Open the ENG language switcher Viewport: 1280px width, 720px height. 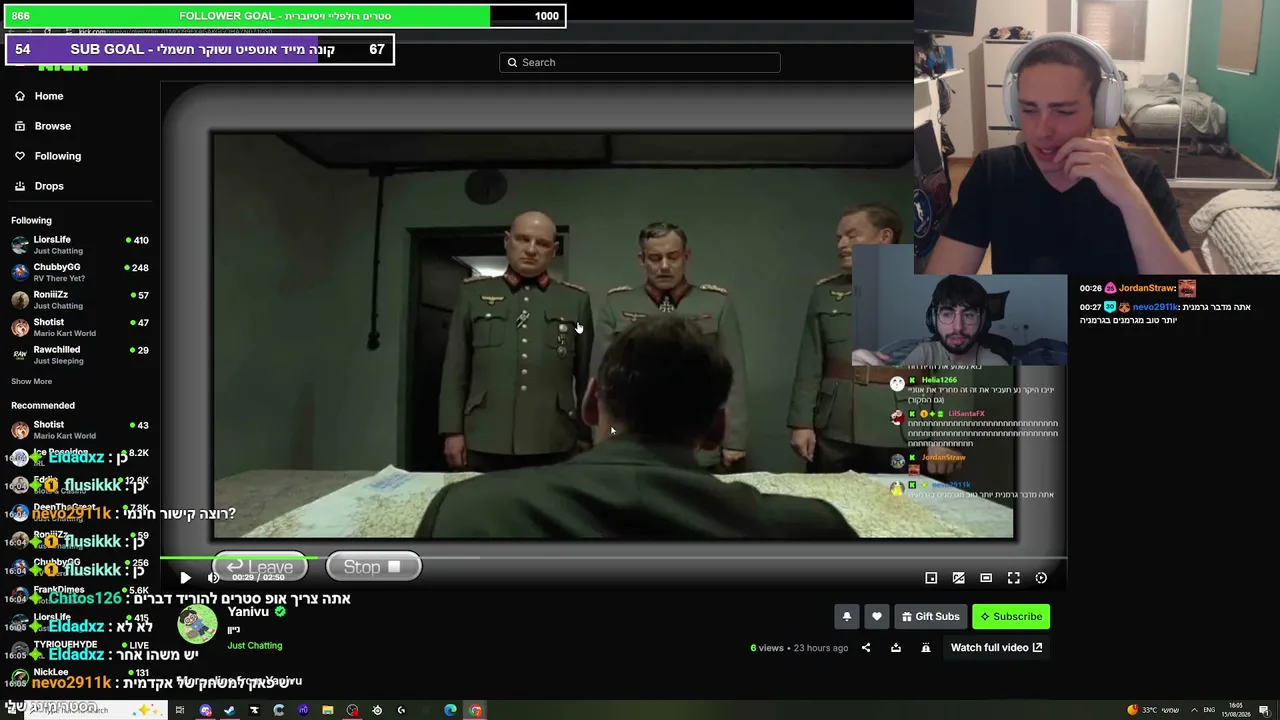1209,710
